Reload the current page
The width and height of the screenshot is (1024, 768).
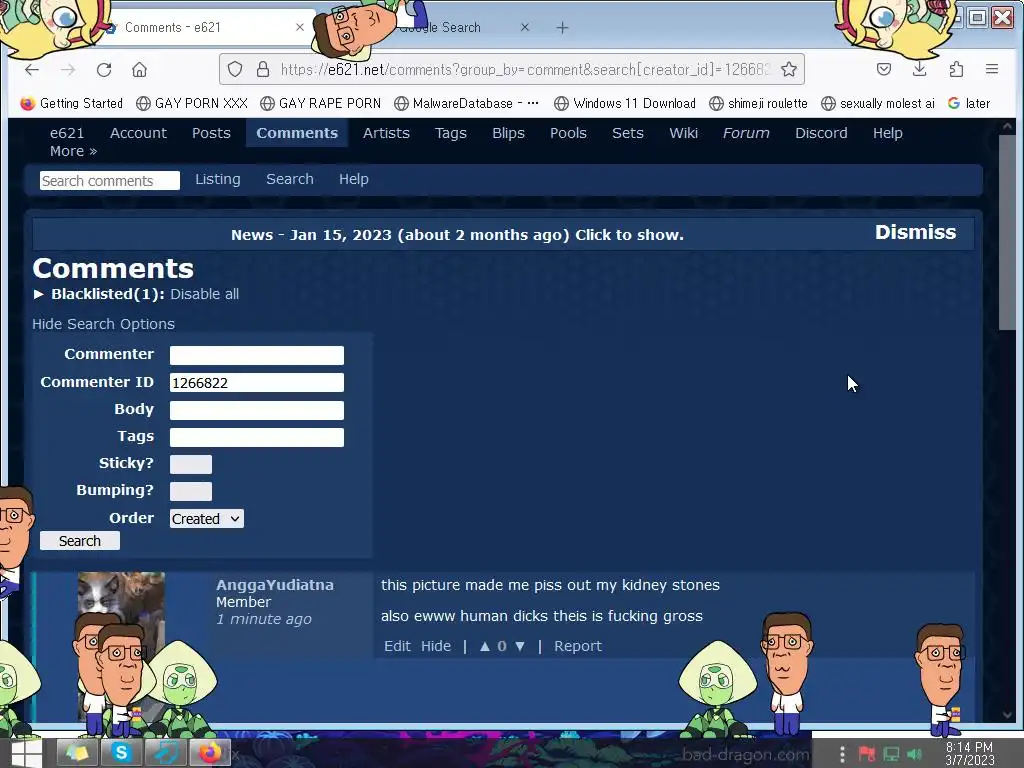pos(104,69)
